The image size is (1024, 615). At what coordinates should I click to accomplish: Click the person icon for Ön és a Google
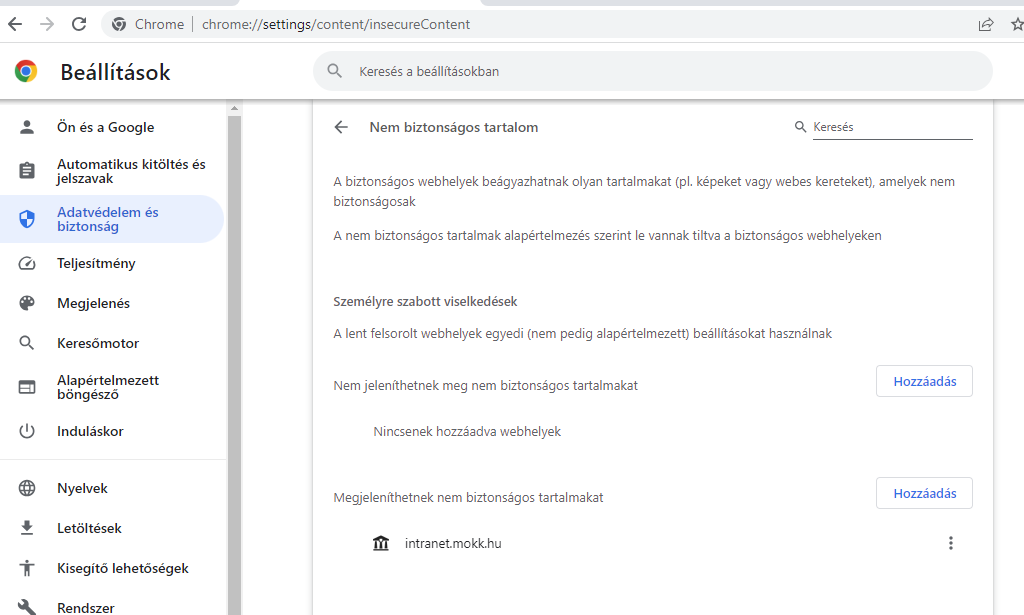[x=25, y=127]
